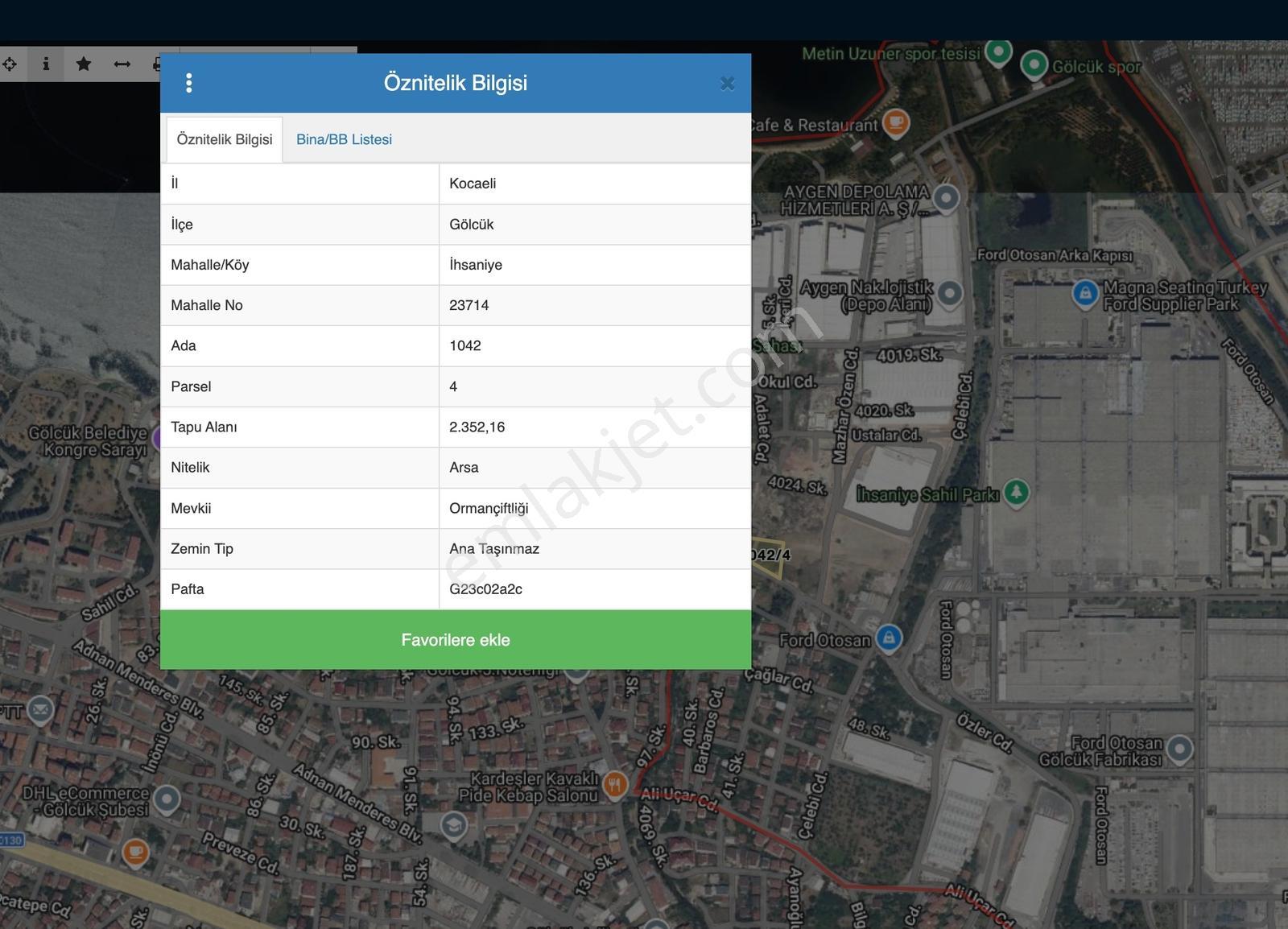Select the PTT mail marker on map
Image resolution: width=1288 pixels, height=929 pixels.
[x=40, y=709]
